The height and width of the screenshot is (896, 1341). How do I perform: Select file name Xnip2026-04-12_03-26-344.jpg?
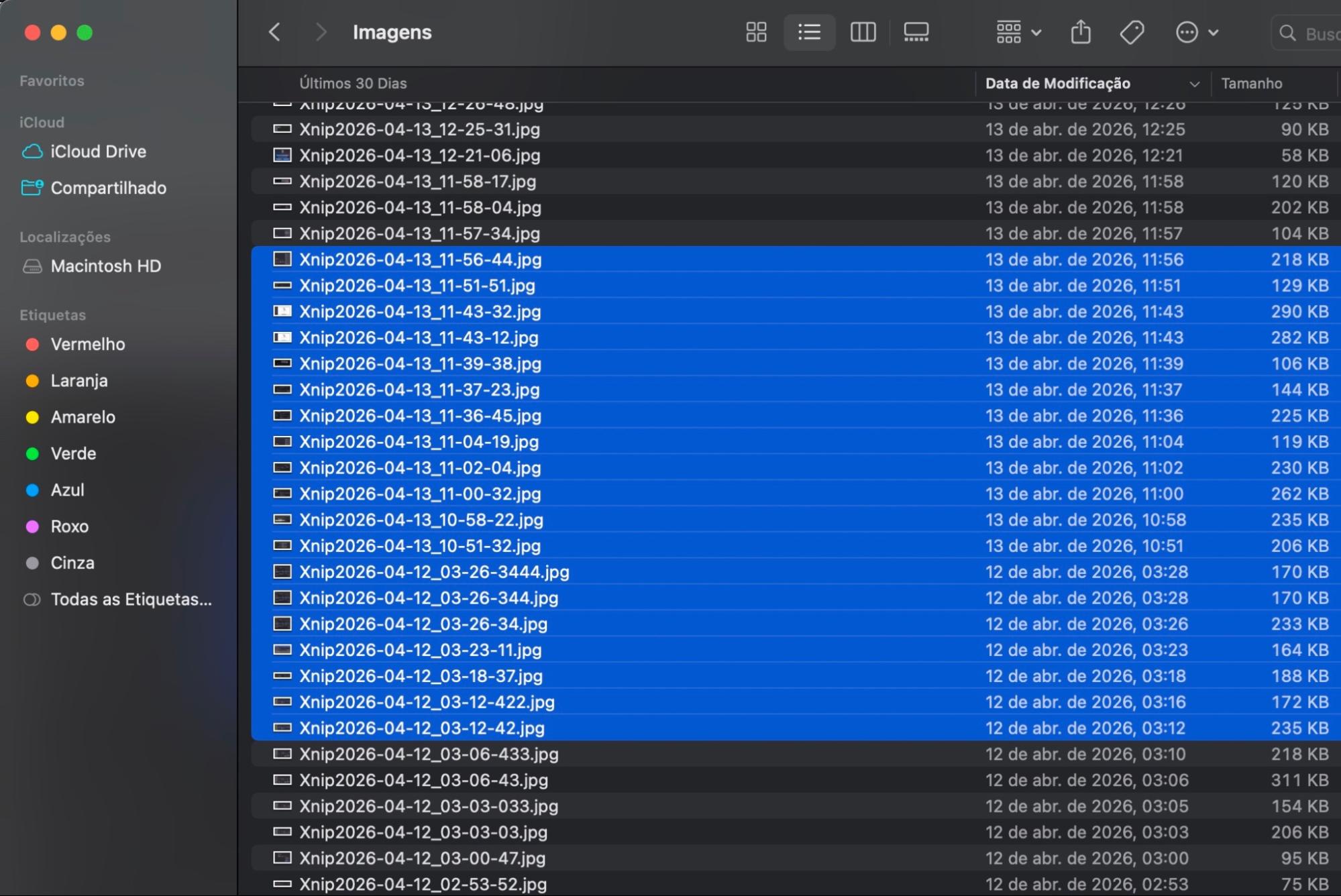[429, 598]
